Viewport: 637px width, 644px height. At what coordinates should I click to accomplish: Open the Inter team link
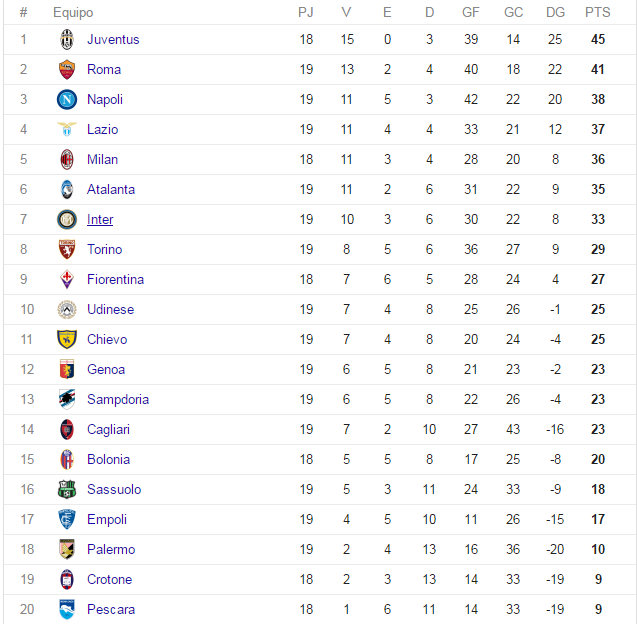[x=100, y=219]
